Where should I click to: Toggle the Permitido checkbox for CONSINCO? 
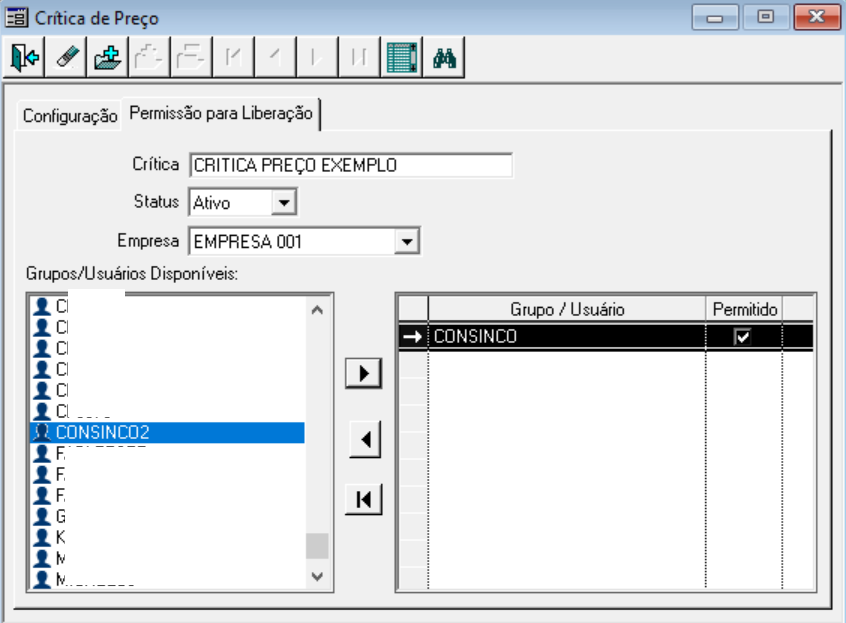742,337
